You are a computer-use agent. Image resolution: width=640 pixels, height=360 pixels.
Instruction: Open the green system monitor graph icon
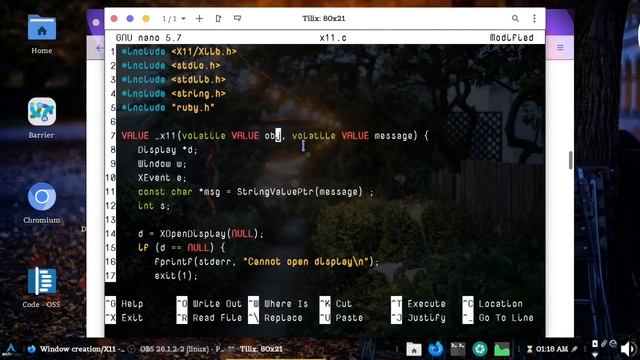point(502,349)
